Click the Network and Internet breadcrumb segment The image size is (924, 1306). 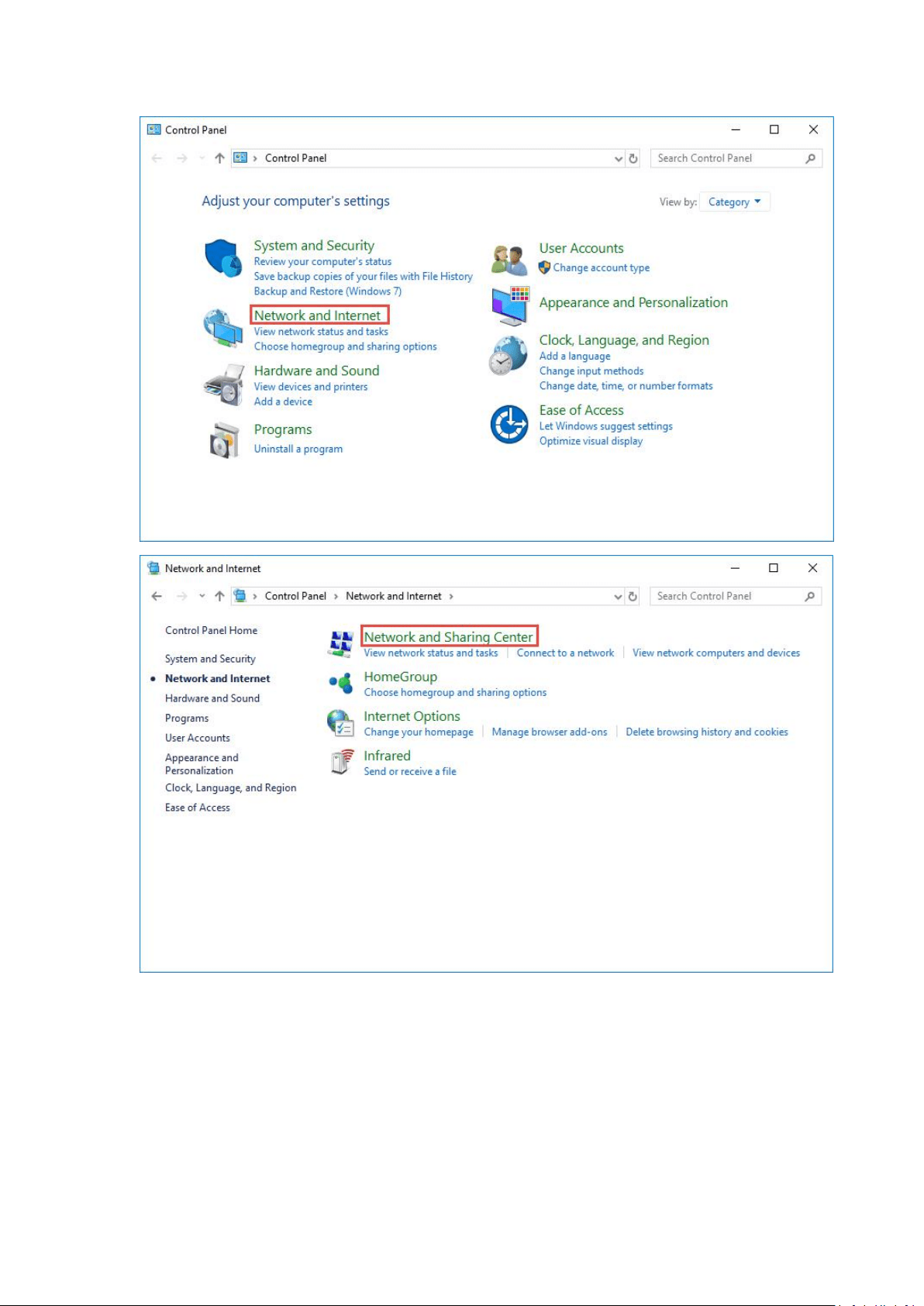[394, 596]
